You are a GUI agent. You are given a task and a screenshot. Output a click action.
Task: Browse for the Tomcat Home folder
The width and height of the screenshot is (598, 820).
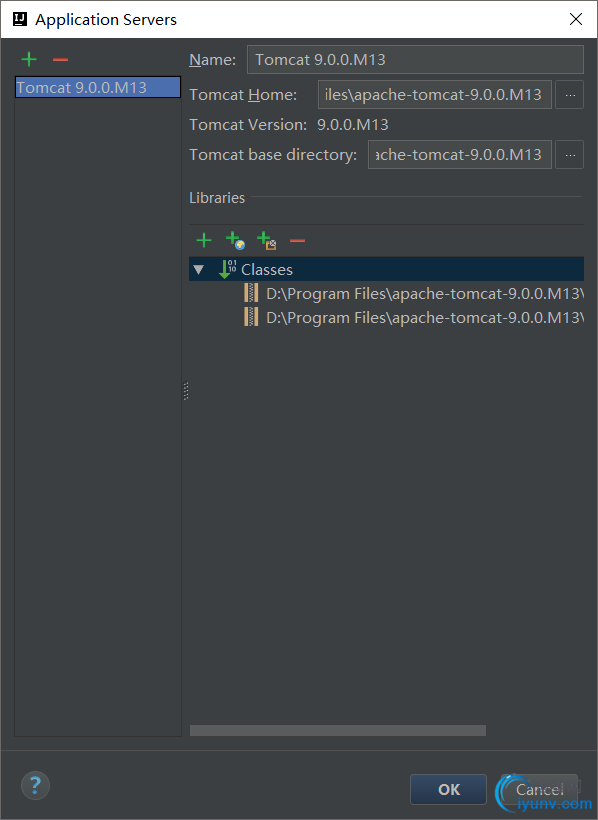click(x=570, y=95)
